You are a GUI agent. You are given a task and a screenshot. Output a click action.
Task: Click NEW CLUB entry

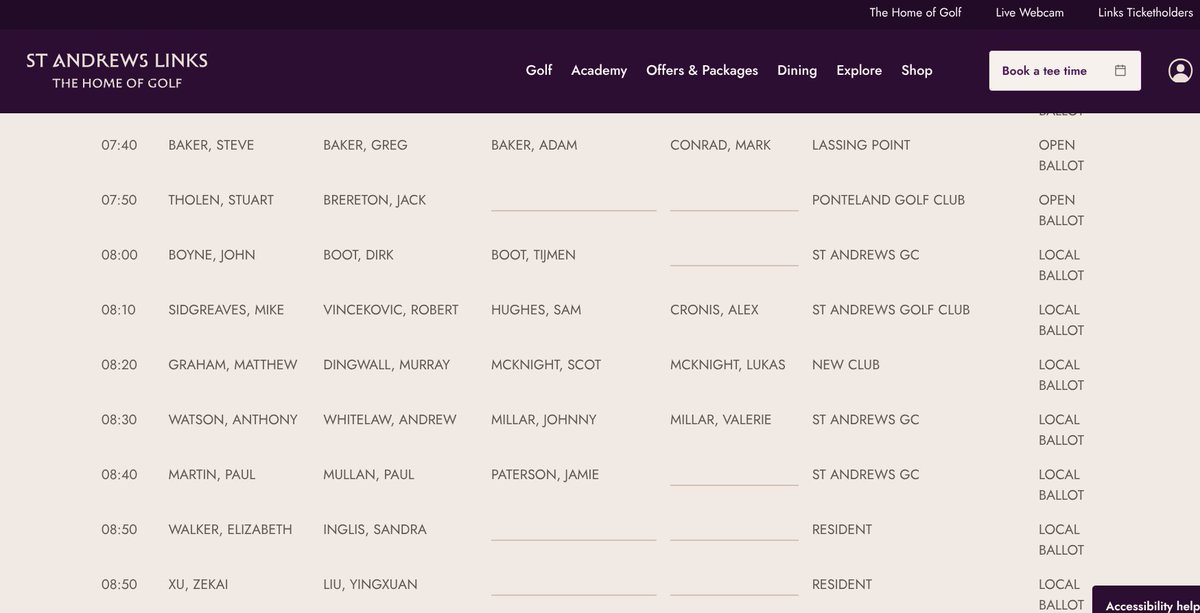pyautogui.click(x=846, y=365)
